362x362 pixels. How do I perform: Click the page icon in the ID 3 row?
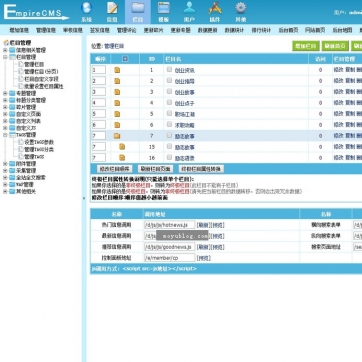117,92
